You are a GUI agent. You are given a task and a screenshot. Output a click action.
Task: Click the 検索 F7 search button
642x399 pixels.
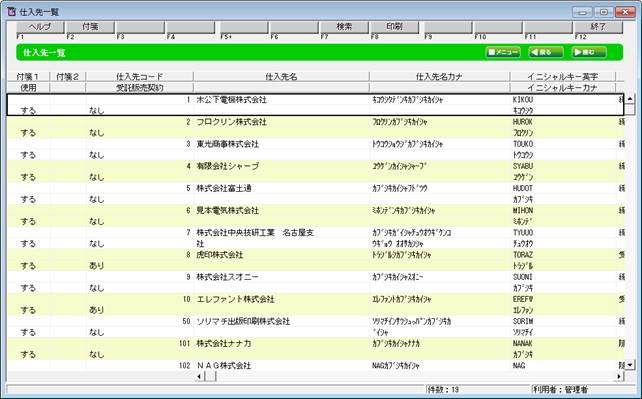click(344, 27)
